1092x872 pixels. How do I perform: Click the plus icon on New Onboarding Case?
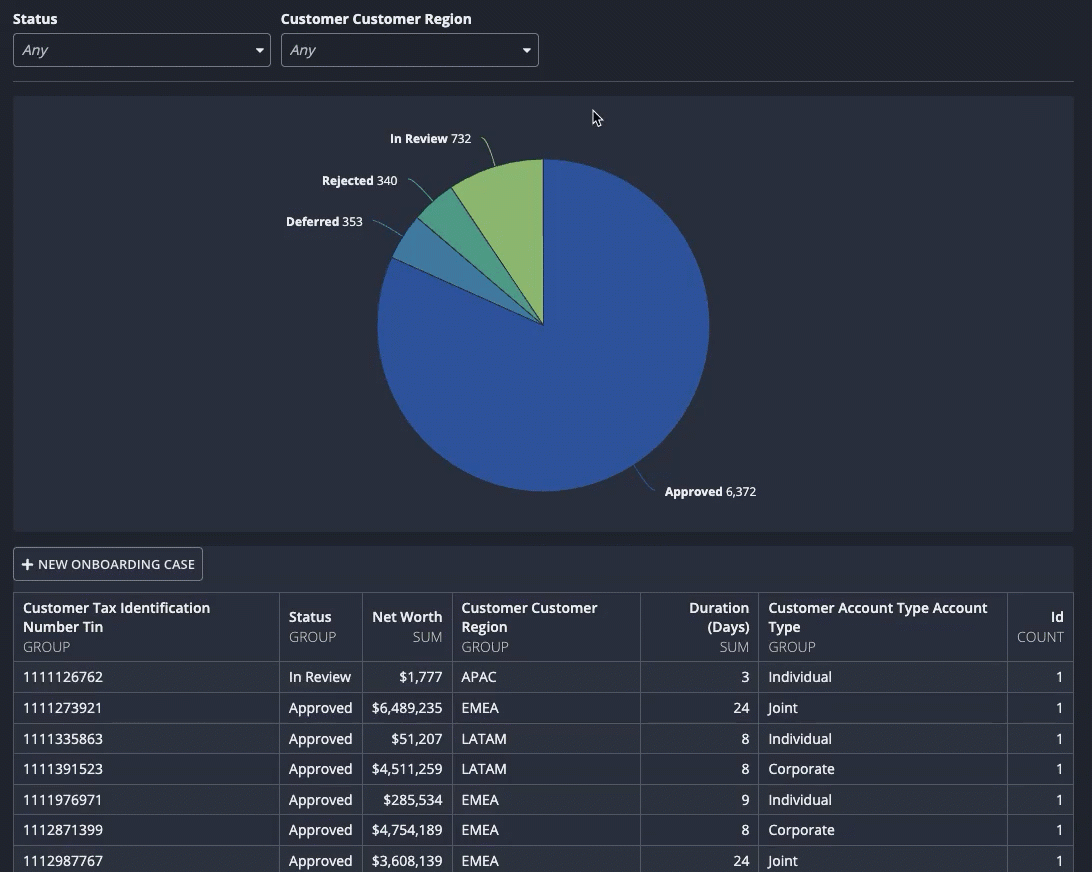point(27,564)
